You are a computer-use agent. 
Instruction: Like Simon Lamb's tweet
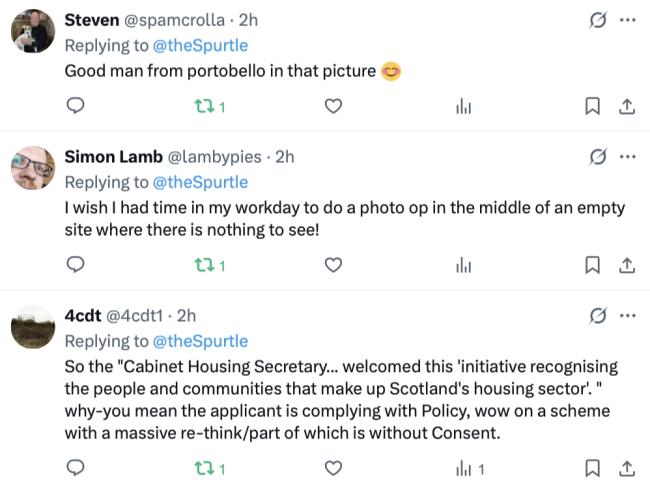(x=334, y=265)
